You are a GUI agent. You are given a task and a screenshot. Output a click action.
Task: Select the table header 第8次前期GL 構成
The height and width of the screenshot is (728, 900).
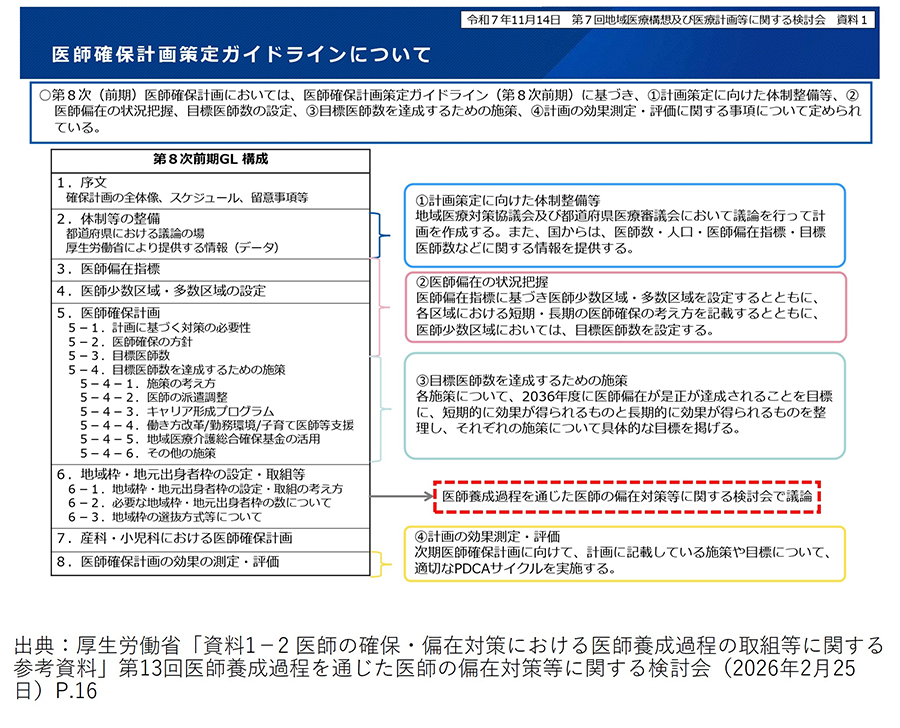click(210, 161)
